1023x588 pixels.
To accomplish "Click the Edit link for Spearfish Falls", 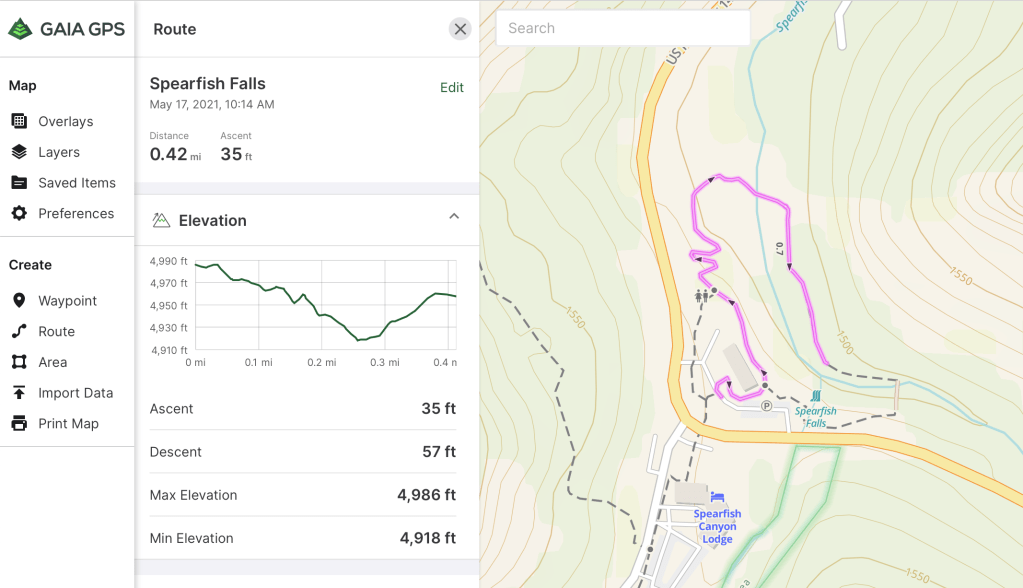I will (452, 88).
